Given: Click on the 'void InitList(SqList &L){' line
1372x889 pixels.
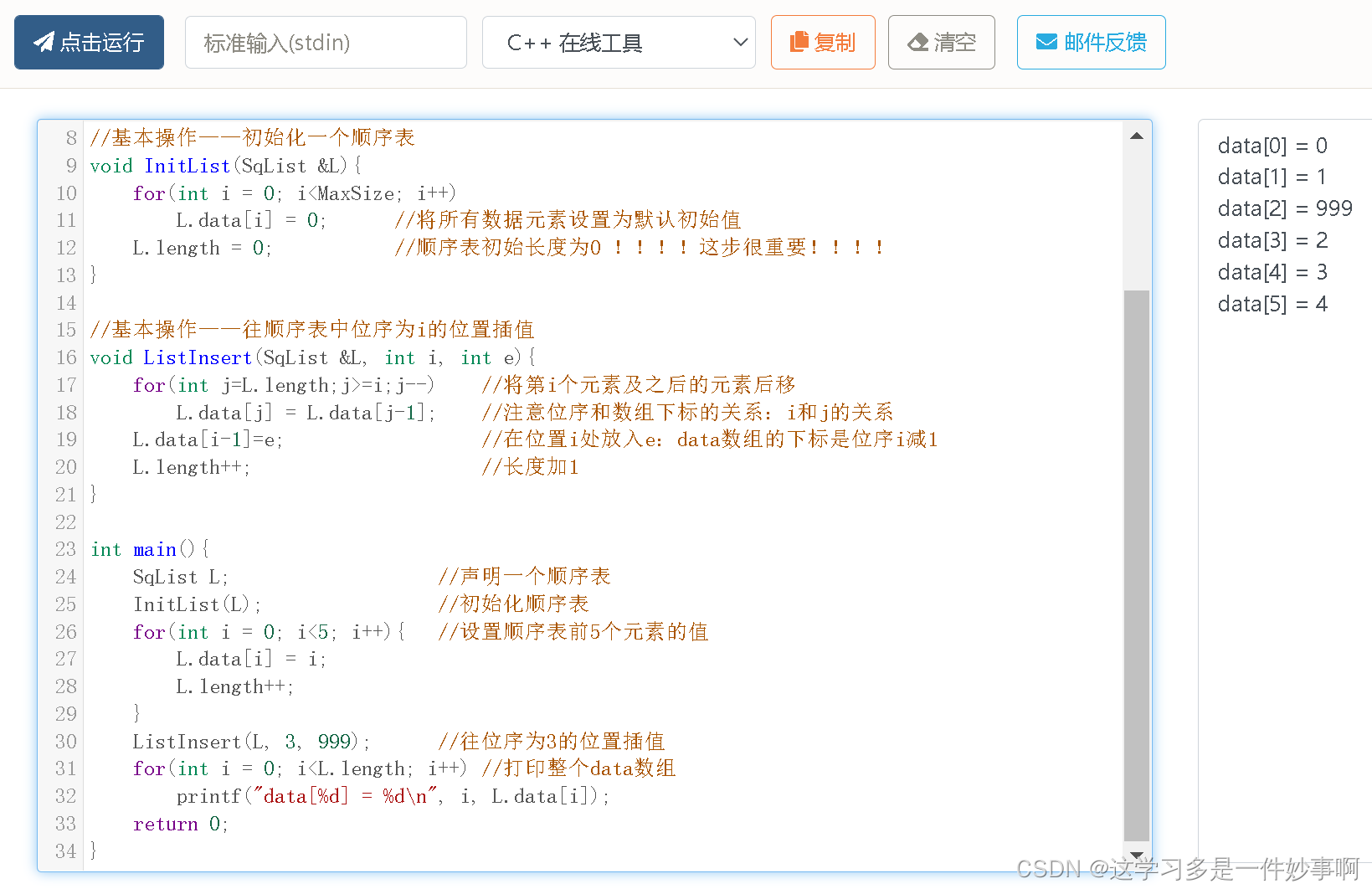Looking at the screenshot, I should (226, 166).
